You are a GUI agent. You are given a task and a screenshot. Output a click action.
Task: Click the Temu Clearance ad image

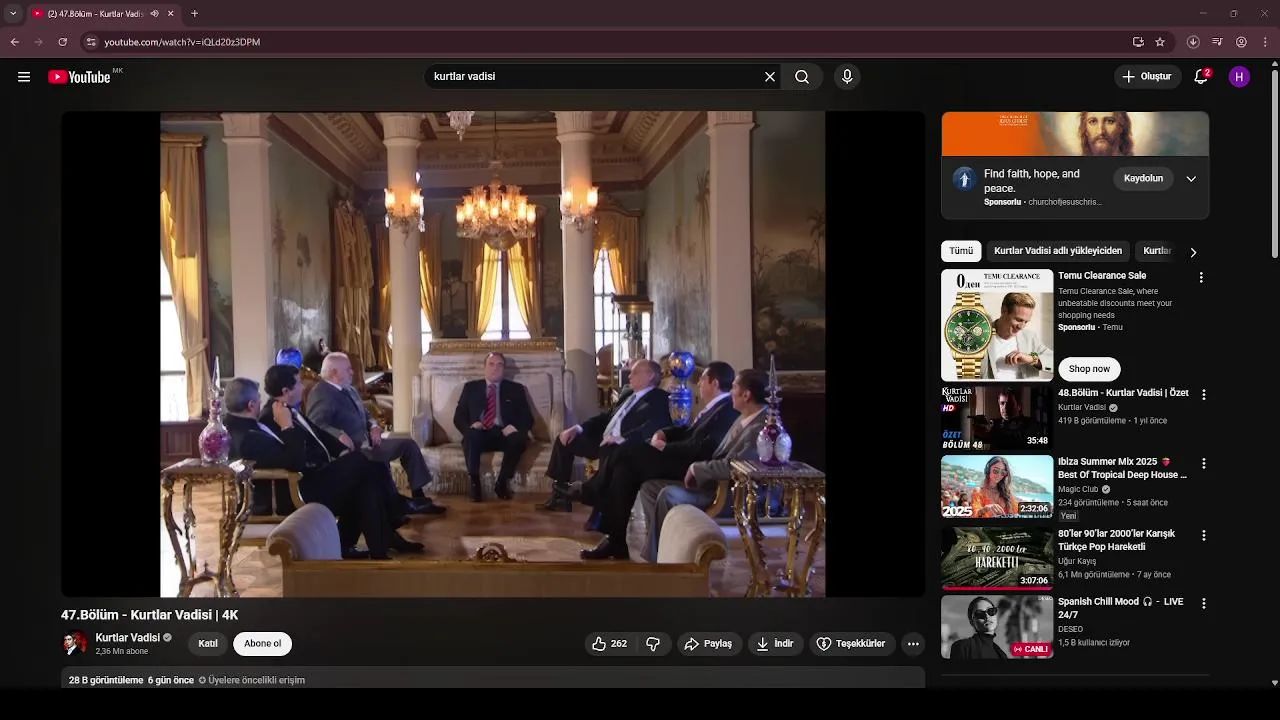997,325
